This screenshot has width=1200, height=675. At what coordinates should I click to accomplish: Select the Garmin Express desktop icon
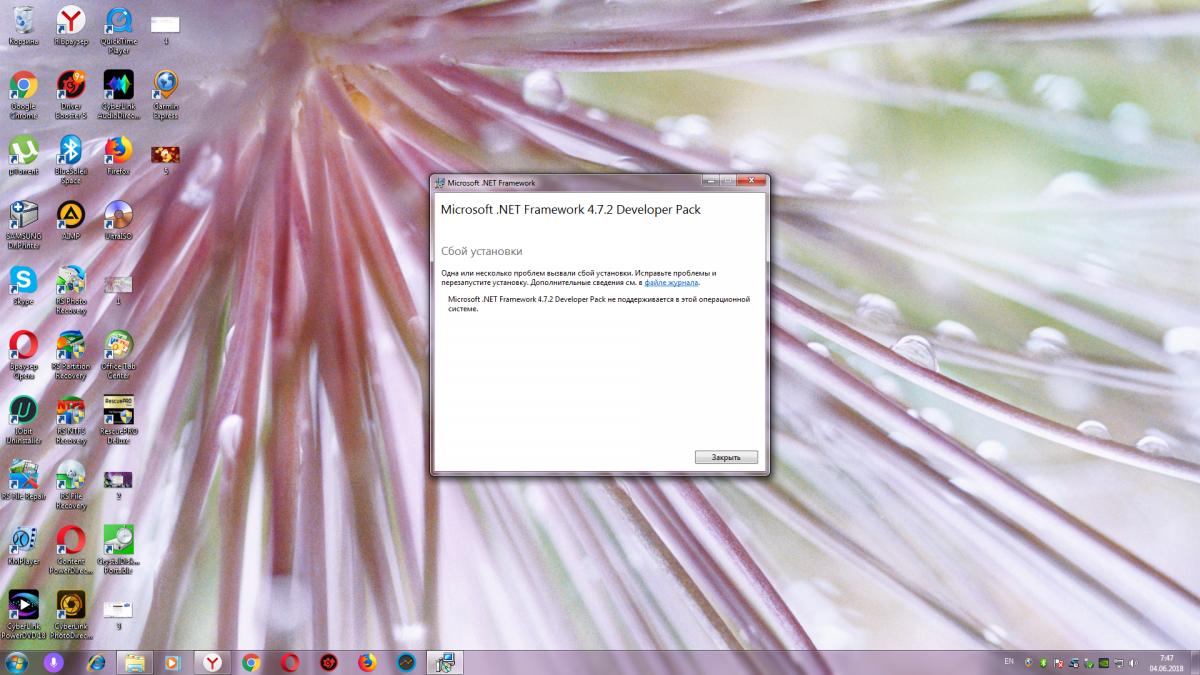pyautogui.click(x=166, y=87)
